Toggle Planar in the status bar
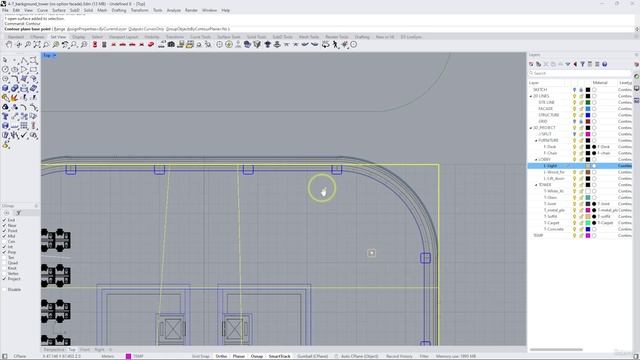Screen dimensions: 640x360 click(x=239, y=356)
